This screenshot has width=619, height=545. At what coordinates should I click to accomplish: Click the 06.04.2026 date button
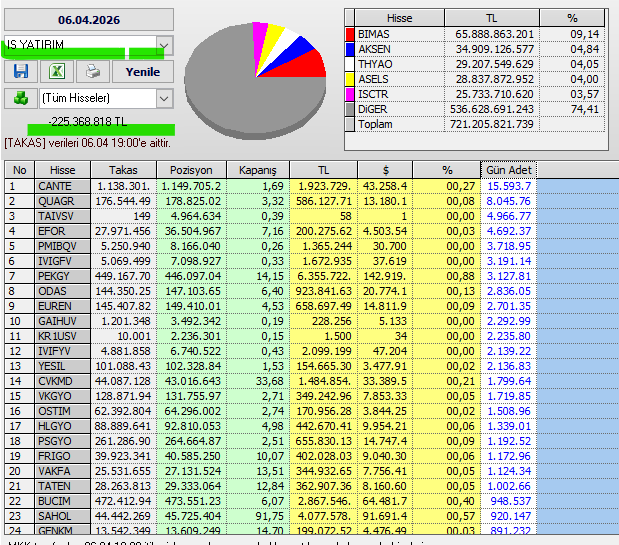(x=89, y=20)
